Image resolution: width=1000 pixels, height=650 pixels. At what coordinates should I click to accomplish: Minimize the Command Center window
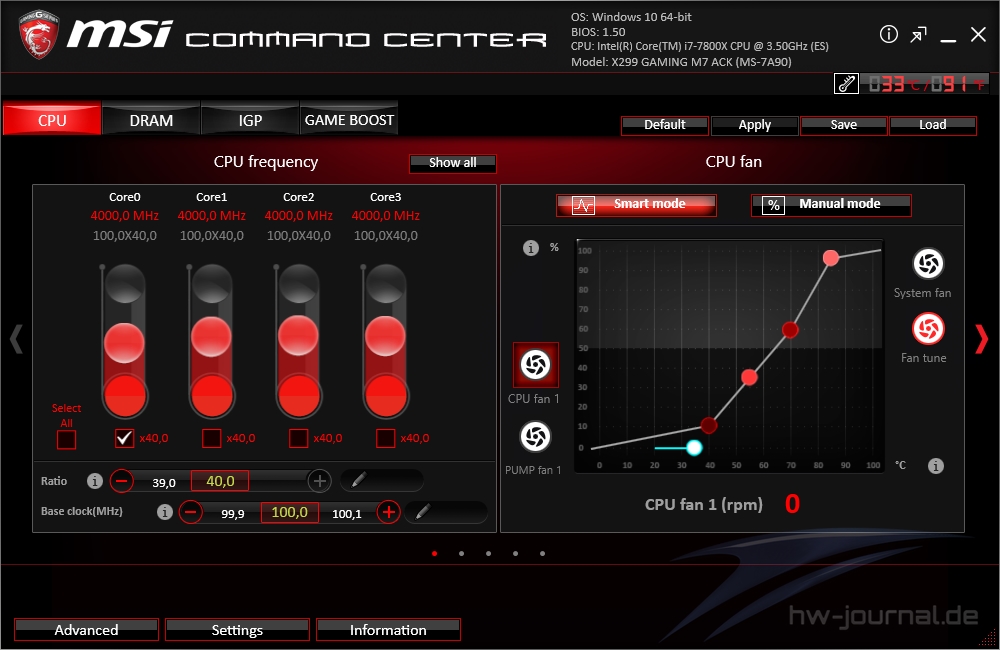[948, 41]
